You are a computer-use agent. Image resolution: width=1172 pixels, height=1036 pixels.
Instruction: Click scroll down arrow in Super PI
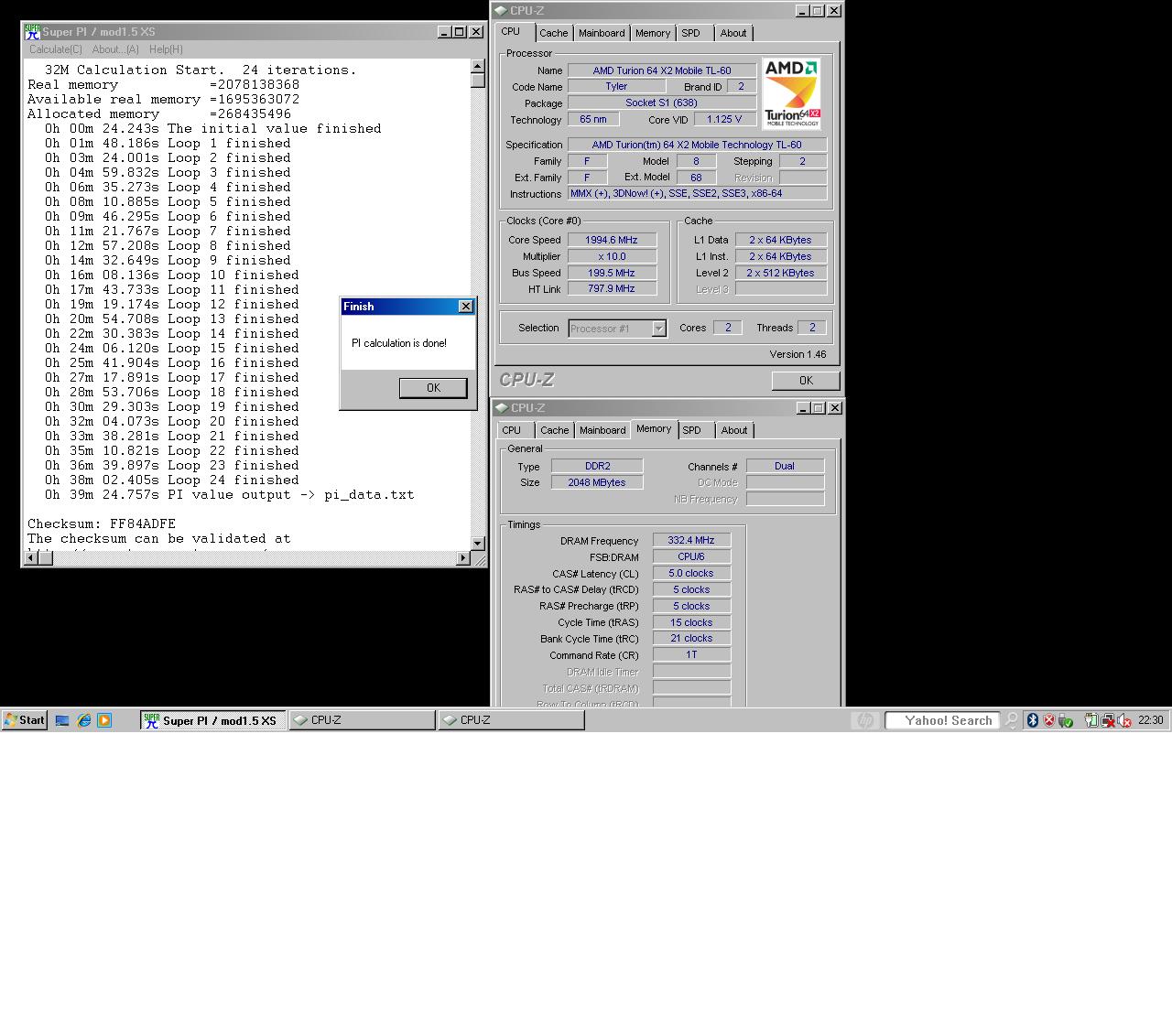coord(478,543)
